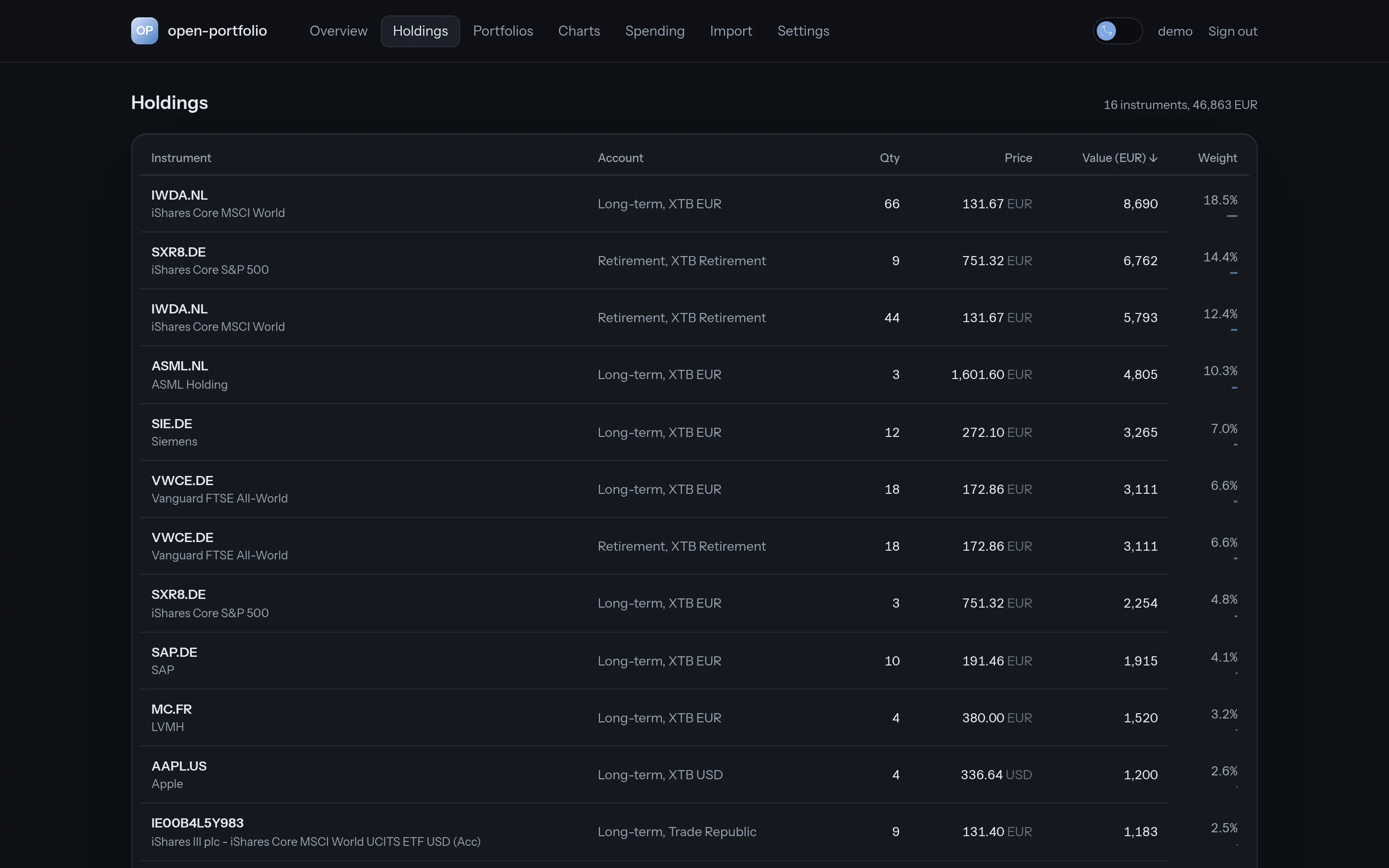
Task: Click the 18.5% weight value
Action: tap(1220, 200)
